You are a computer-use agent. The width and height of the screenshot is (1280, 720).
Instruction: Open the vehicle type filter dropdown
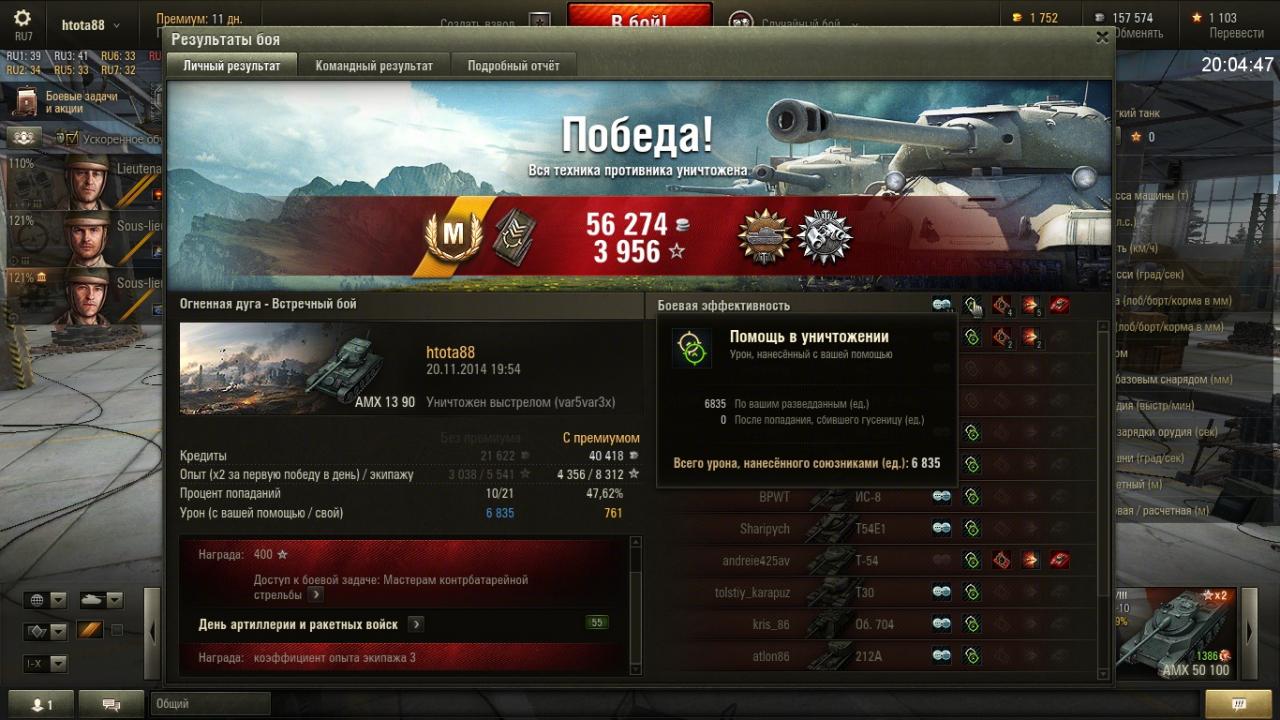pos(101,600)
